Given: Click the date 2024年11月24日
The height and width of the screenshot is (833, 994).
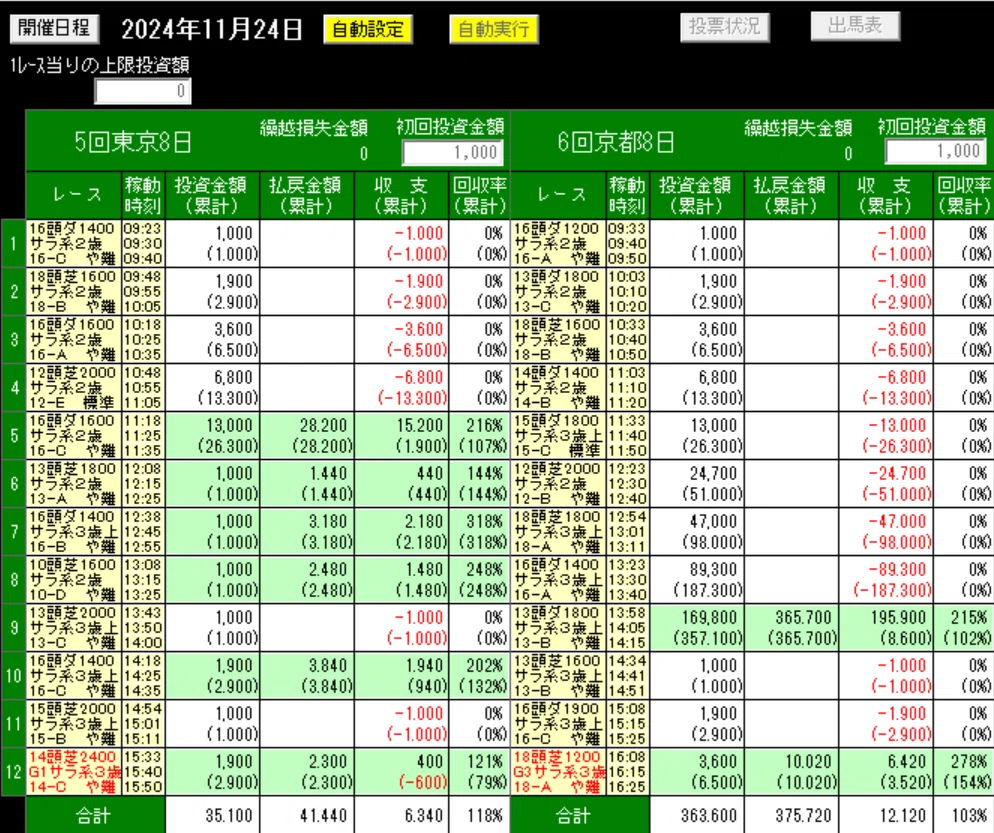Looking at the screenshot, I should pyautogui.click(x=211, y=29).
